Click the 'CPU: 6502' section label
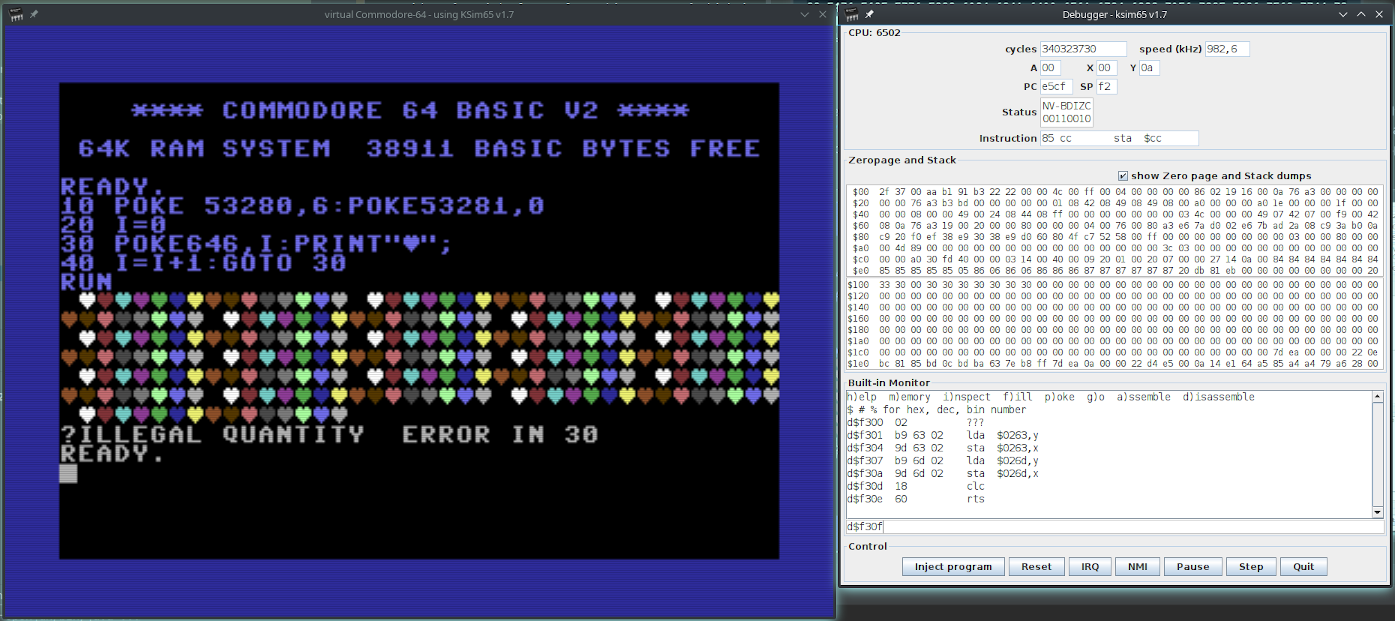The width and height of the screenshot is (1395, 621). [875, 32]
